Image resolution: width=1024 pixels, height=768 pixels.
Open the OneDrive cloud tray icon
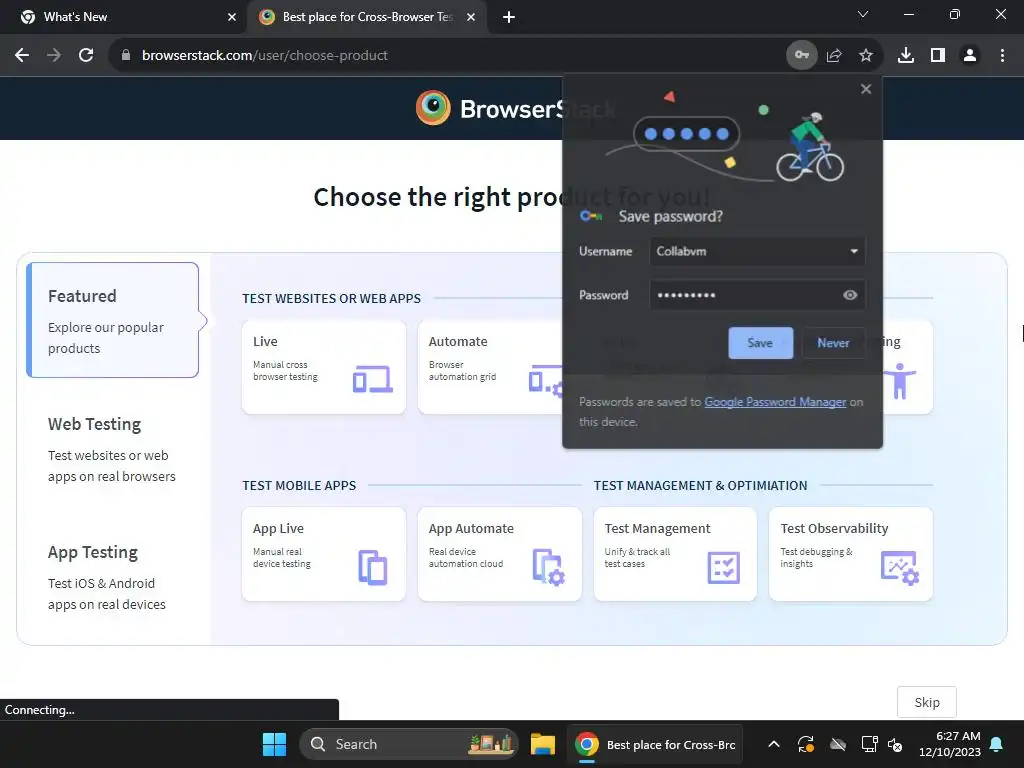838,744
